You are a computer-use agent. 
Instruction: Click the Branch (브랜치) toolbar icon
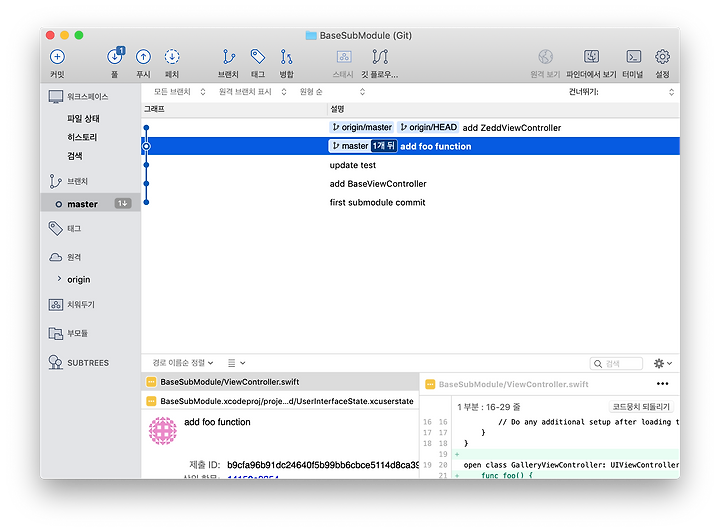click(228, 57)
